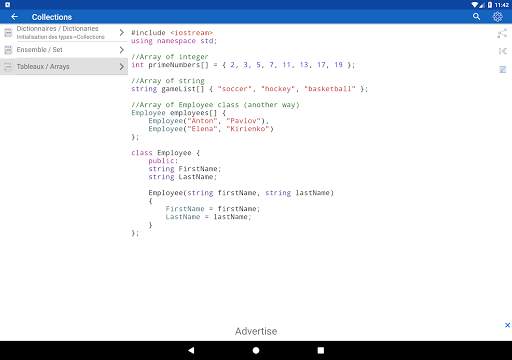Image resolution: width=512 pixels, height=360 pixels.
Task: Close the advertisement banner
Action: (x=507, y=325)
